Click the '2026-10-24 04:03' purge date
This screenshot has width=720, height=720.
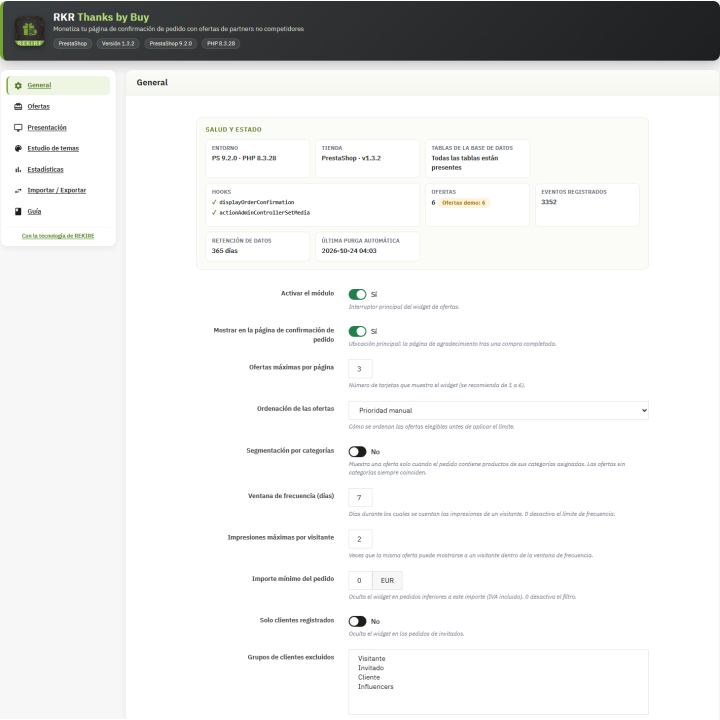pos(349,251)
